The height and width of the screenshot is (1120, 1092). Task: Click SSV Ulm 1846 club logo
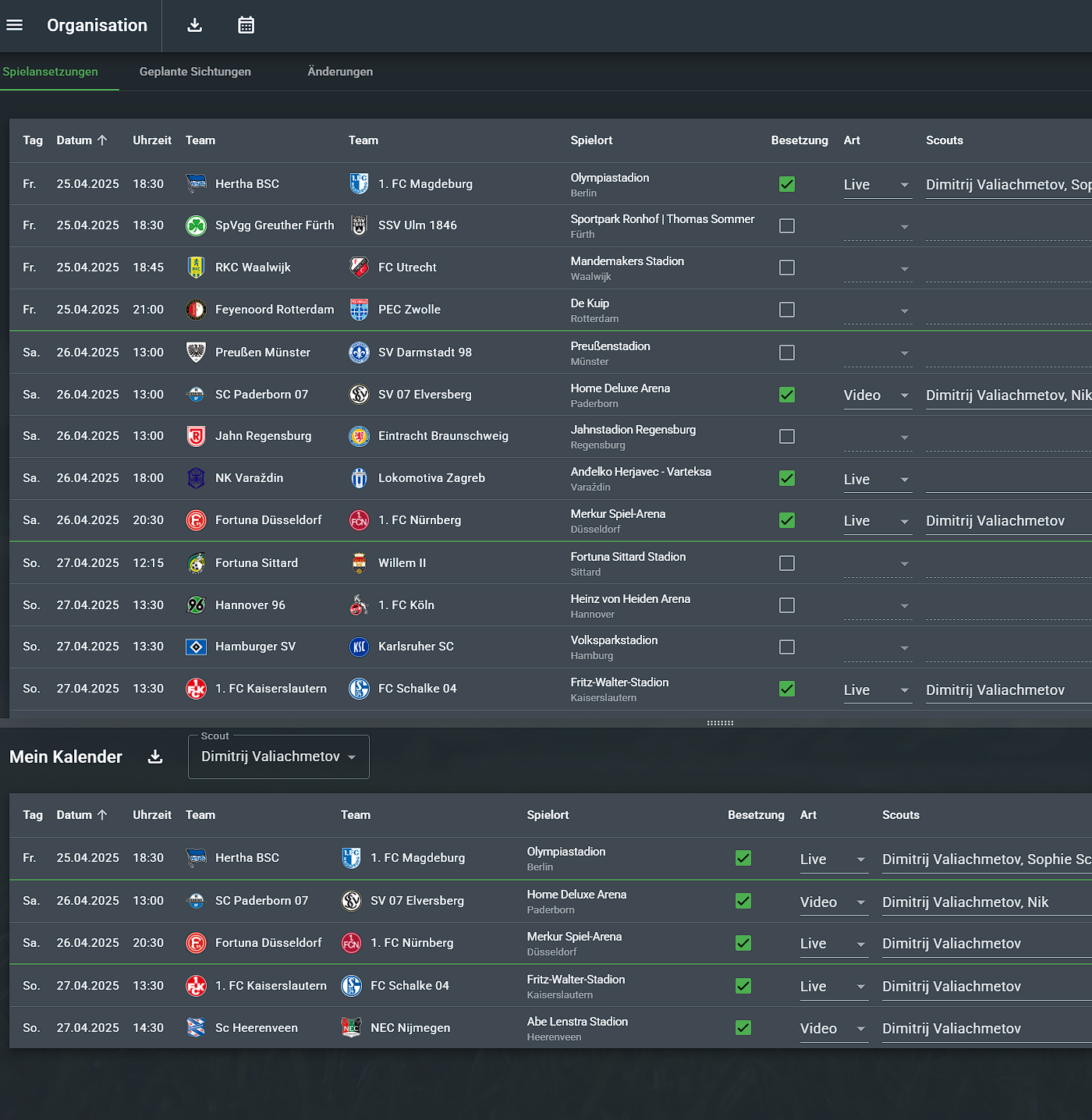359,225
